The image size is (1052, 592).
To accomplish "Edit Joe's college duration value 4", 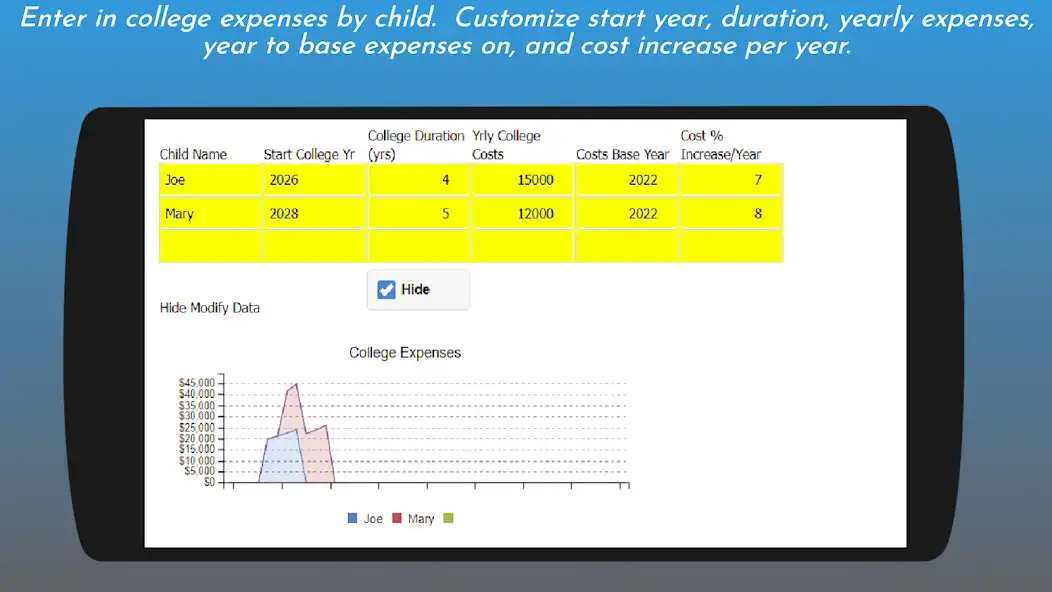I will click(419, 180).
